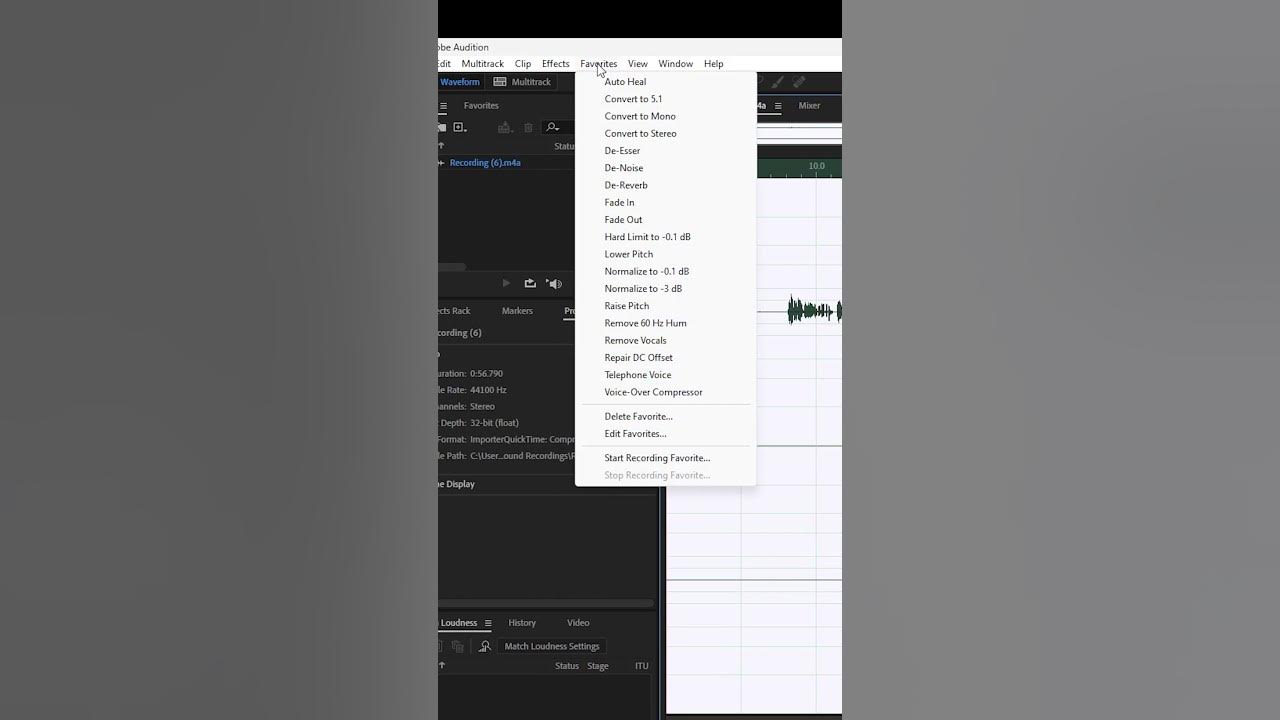Screen dimensions: 1280x720
Task: Click the grayed trash icon in Files panel
Action: click(x=529, y=128)
